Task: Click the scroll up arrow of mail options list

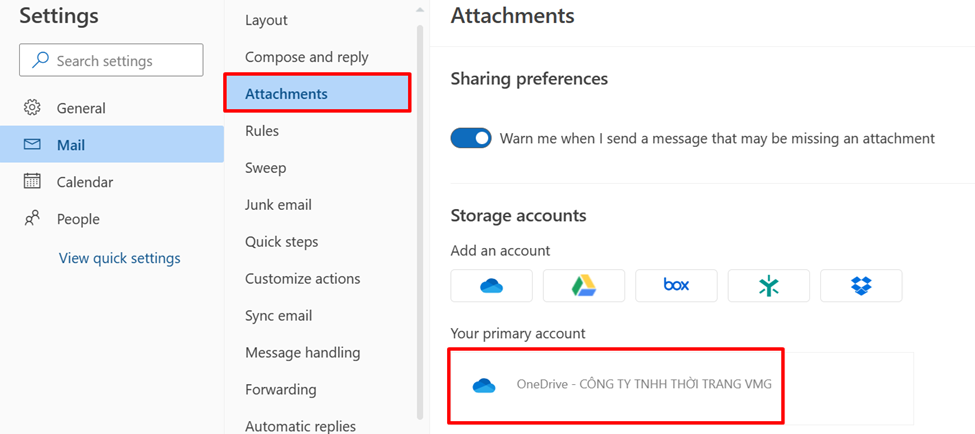Action: [x=420, y=9]
